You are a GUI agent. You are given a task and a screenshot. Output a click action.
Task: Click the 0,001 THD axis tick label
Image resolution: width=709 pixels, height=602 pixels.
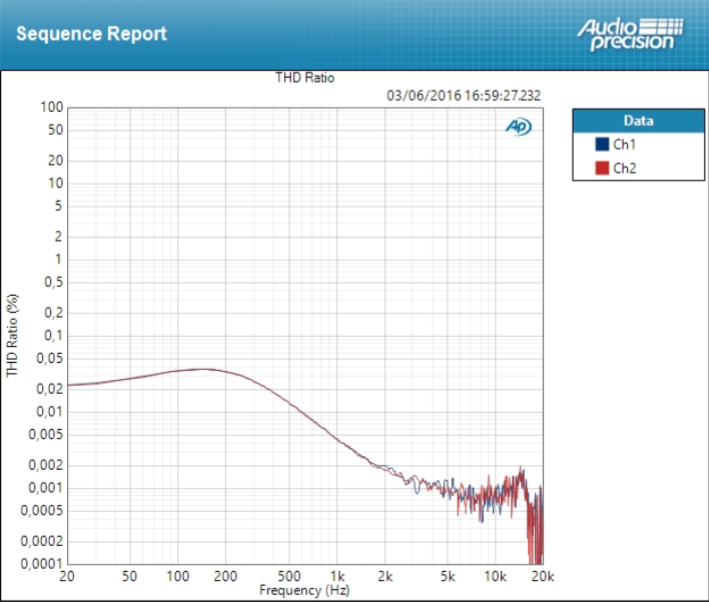tap(46, 488)
